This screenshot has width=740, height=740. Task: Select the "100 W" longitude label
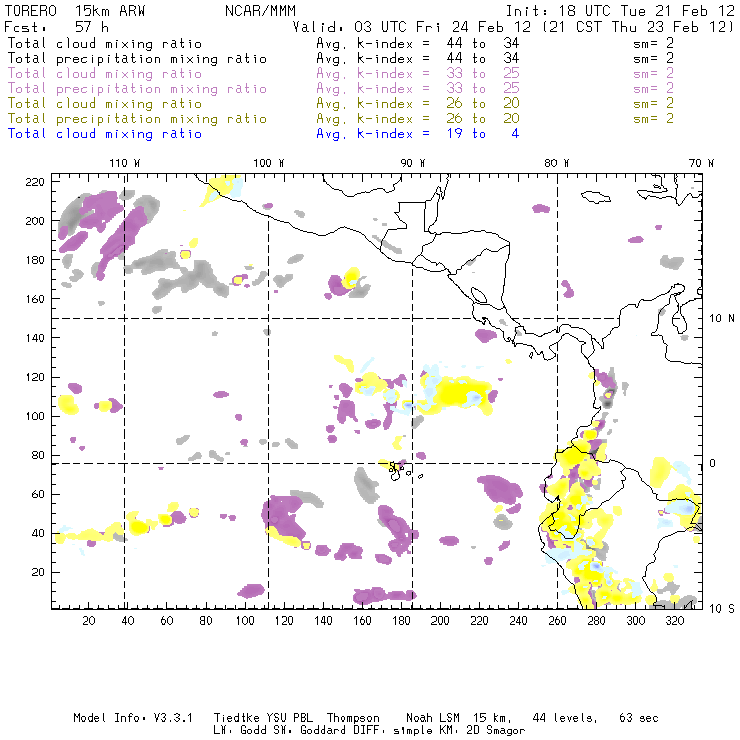pos(269,163)
